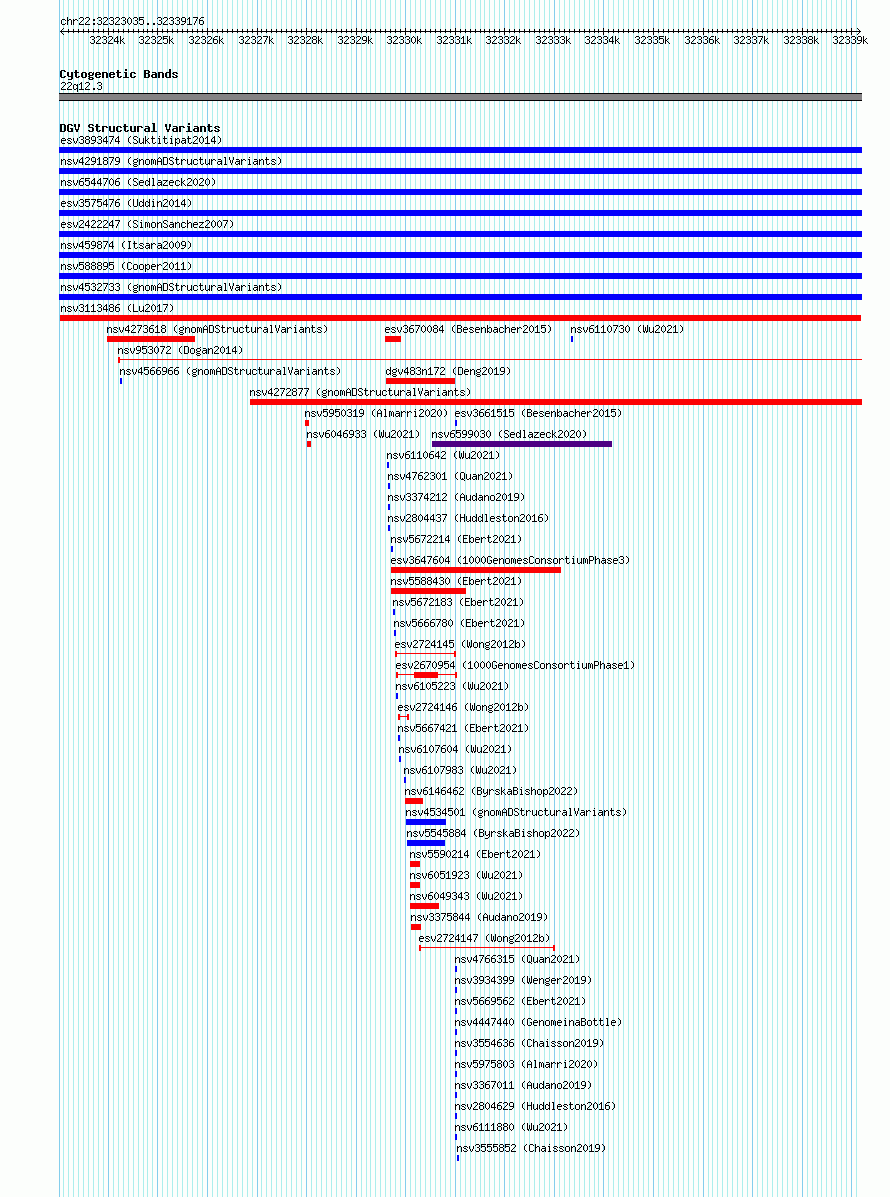Screen dimensions: 890x1197
Task: Select esv2422247 (SimonSanchez2007) entry
Action: [x=147, y=224]
